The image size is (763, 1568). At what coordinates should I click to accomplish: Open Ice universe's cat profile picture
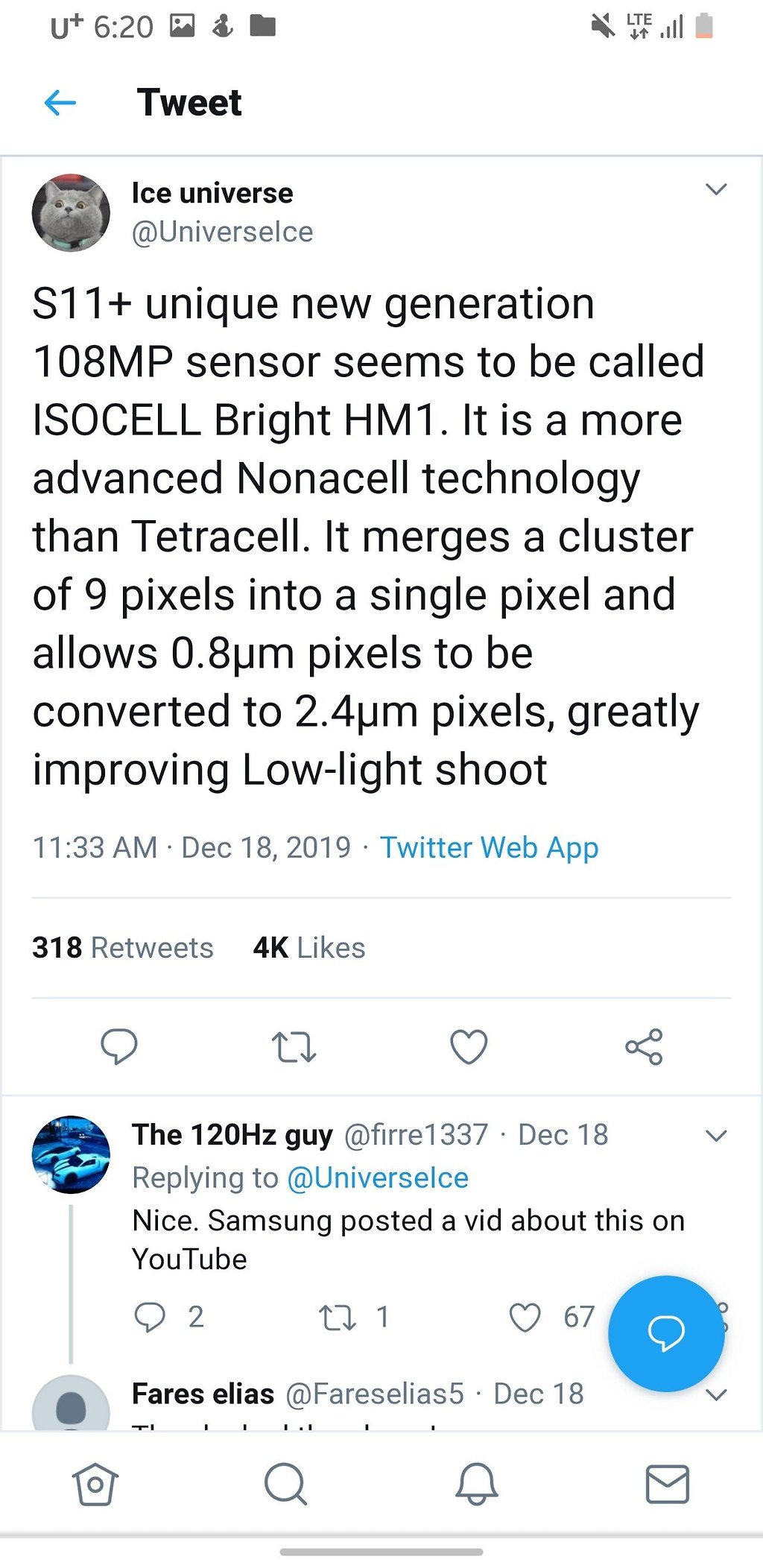(71, 213)
